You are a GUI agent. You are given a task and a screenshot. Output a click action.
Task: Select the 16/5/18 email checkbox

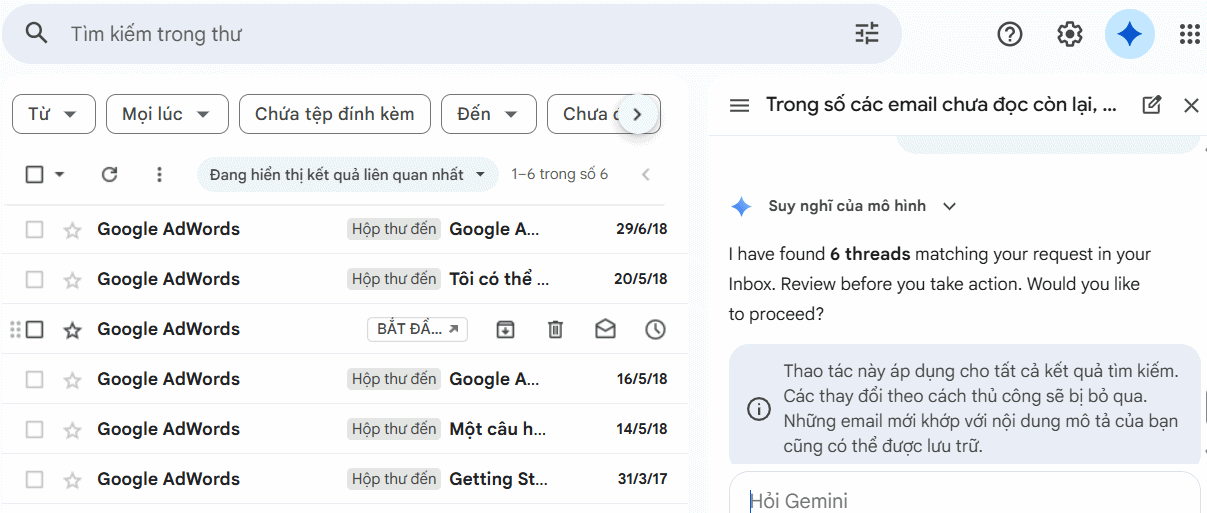pos(34,379)
